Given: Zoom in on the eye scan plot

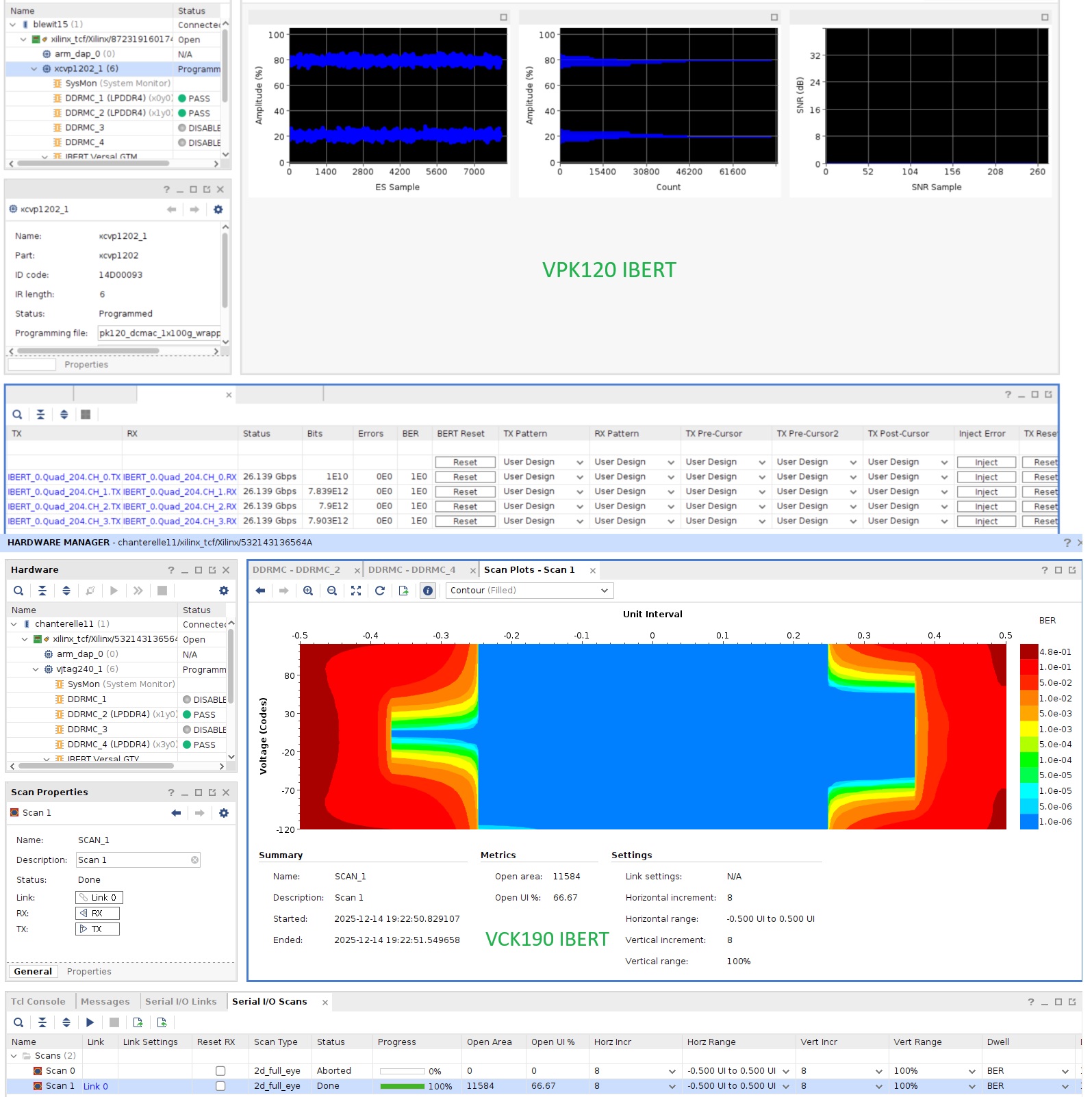Looking at the screenshot, I should coord(308,591).
